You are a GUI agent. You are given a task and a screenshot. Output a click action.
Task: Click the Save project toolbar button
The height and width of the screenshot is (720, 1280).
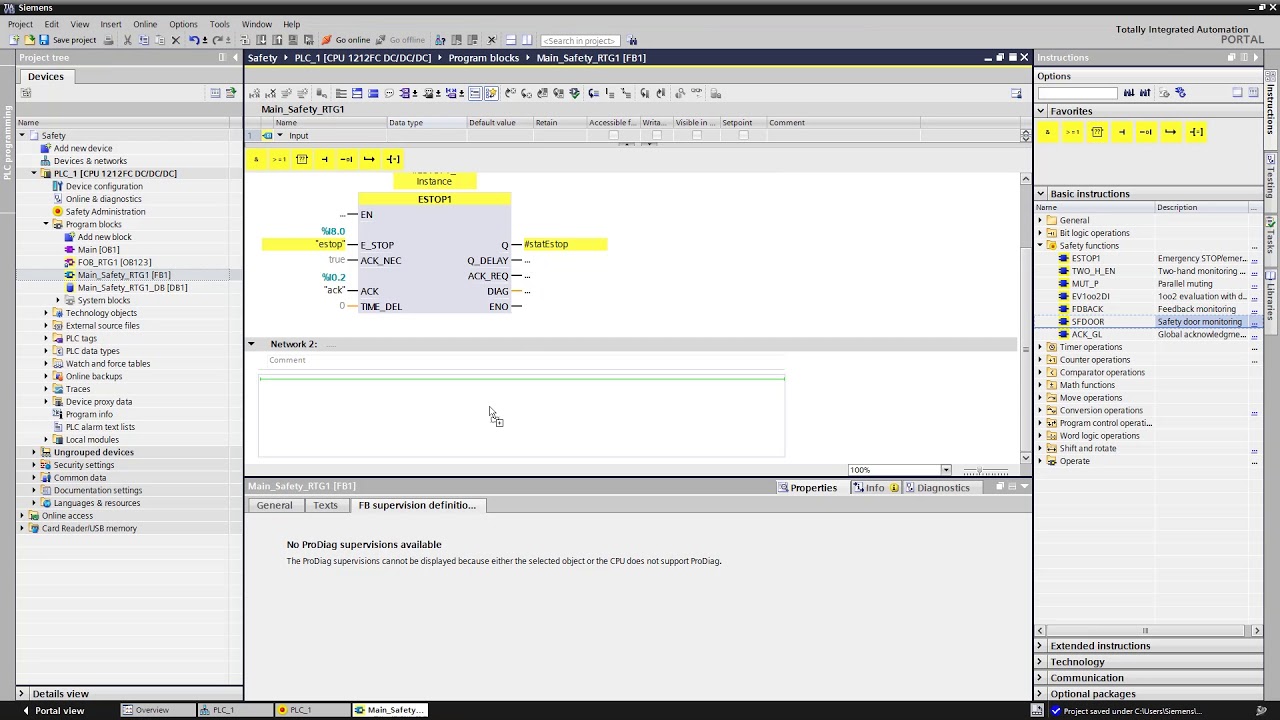click(x=67, y=40)
